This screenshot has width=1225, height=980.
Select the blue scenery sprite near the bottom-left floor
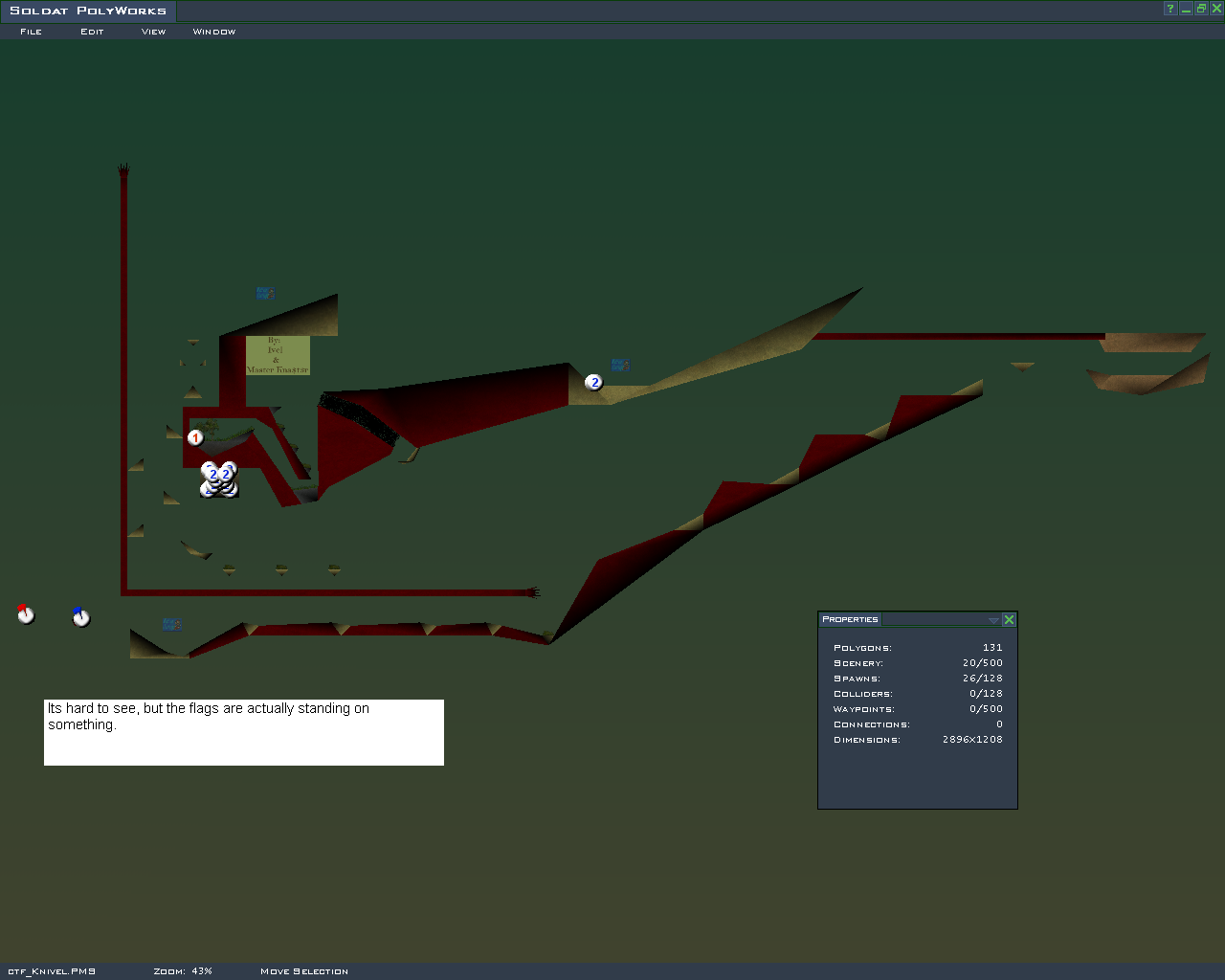coord(172,624)
